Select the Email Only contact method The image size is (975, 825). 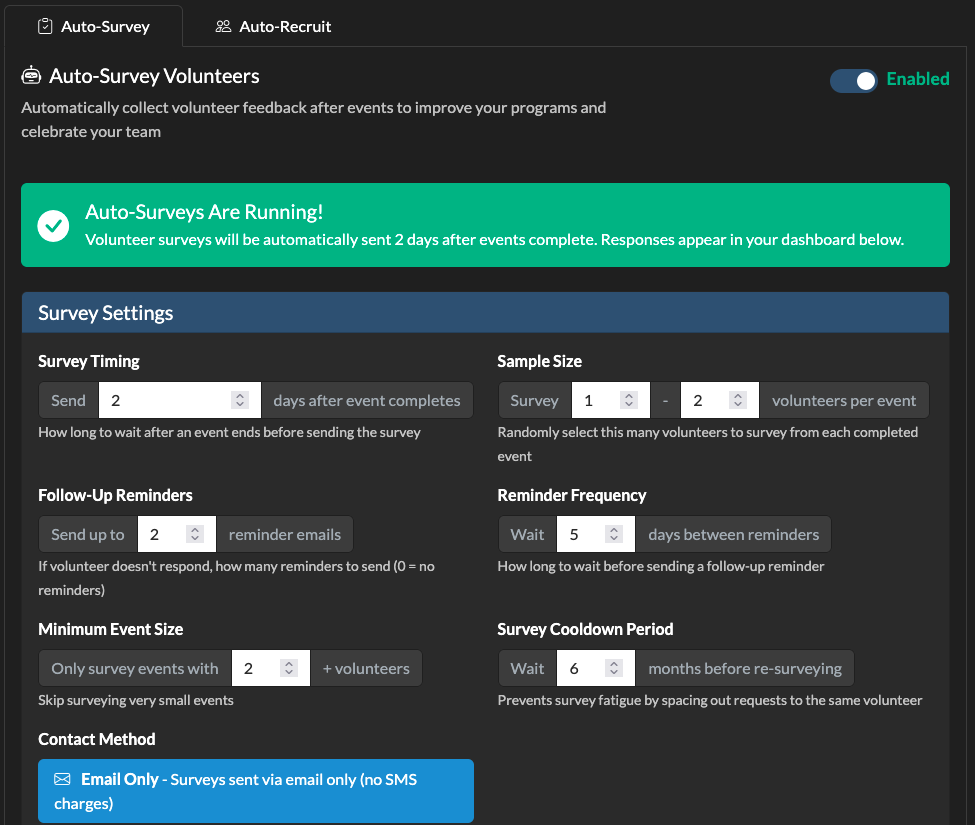click(255, 790)
